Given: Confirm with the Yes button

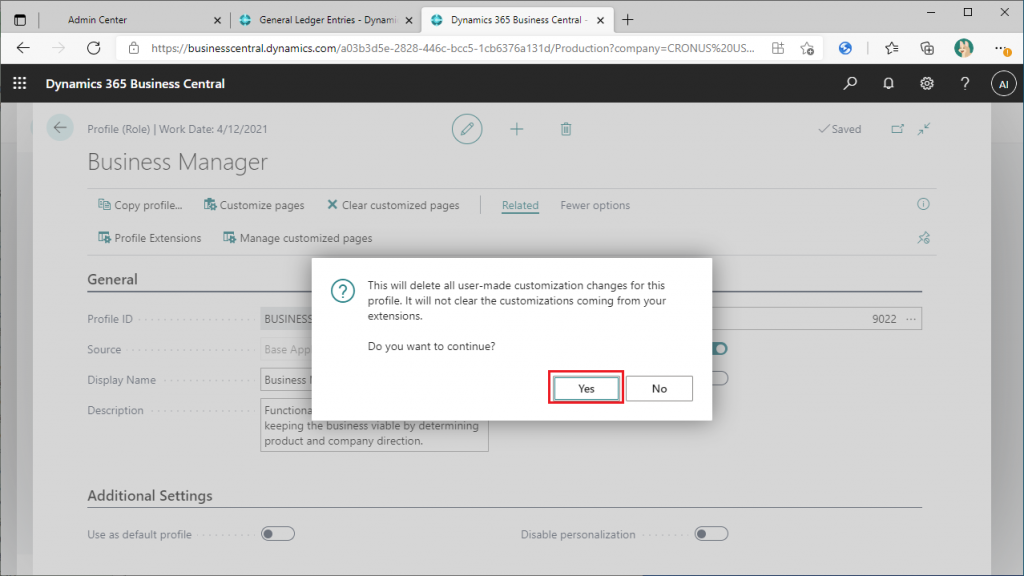Looking at the screenshot, I should click(x=586, y=389).
